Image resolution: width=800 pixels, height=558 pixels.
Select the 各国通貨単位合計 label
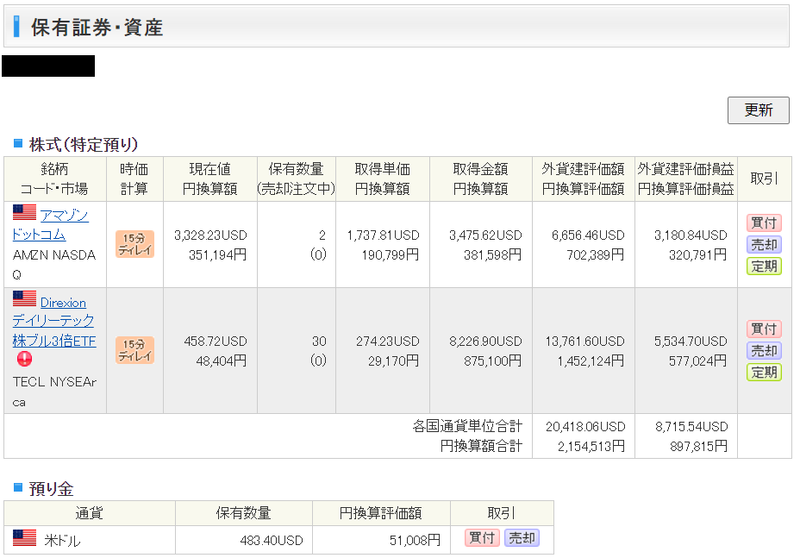467,426
